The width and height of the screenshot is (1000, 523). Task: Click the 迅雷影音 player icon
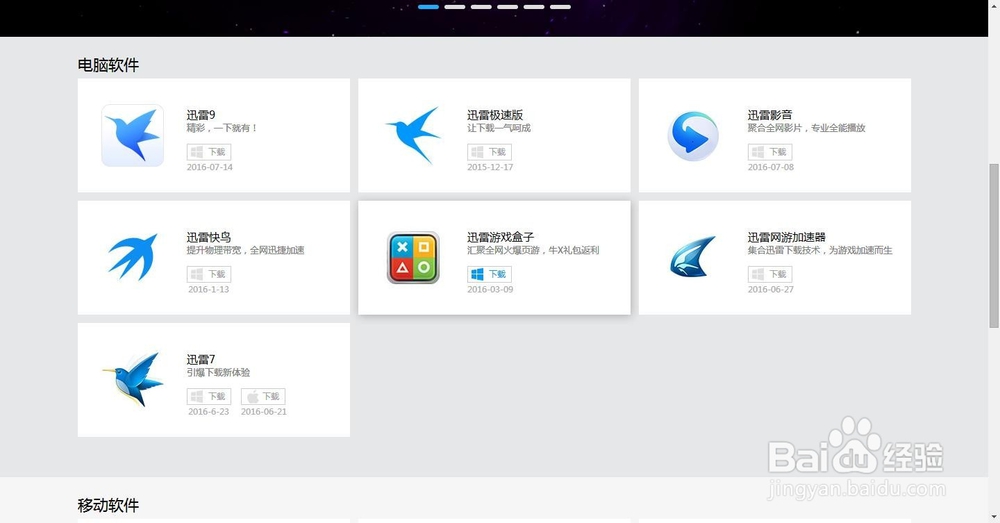[x=693, y=136]
